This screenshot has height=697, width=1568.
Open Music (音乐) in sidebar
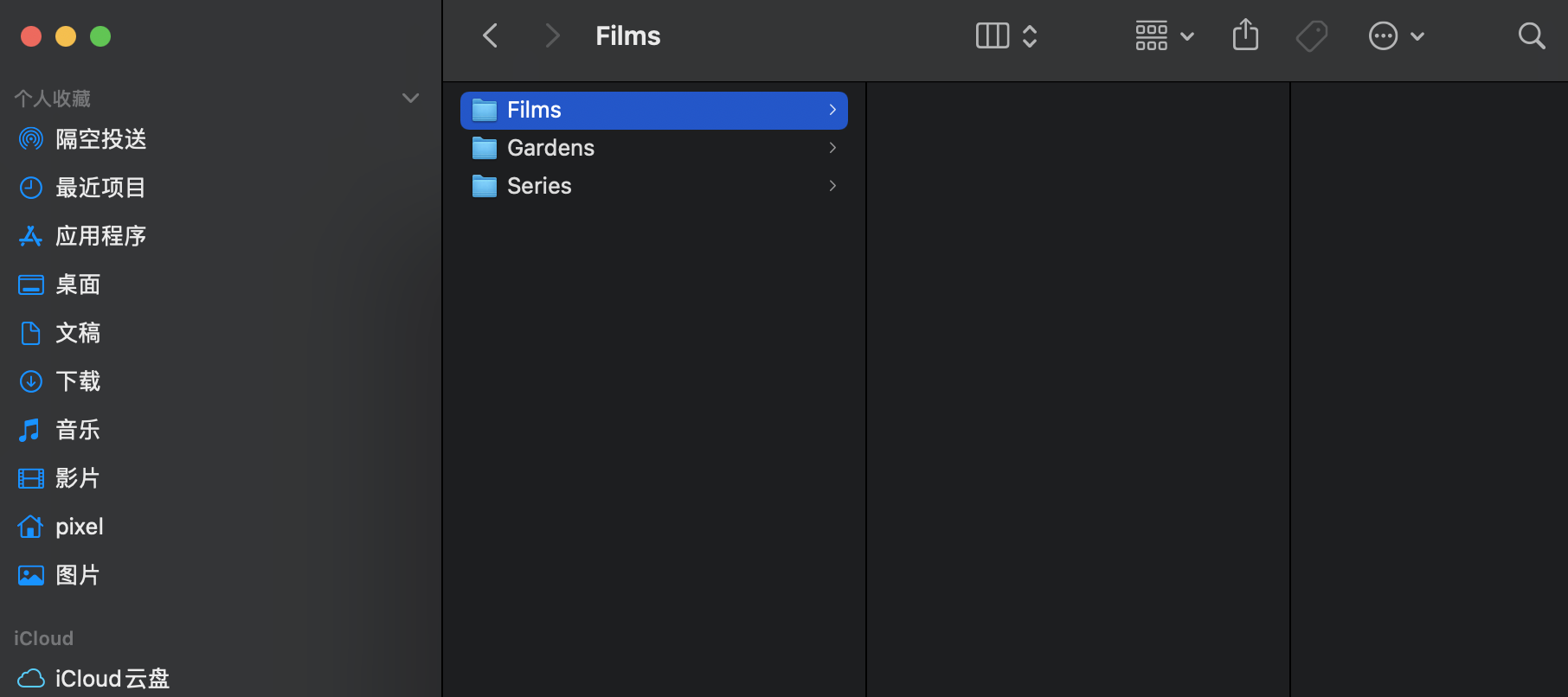(x=78, y=430)
